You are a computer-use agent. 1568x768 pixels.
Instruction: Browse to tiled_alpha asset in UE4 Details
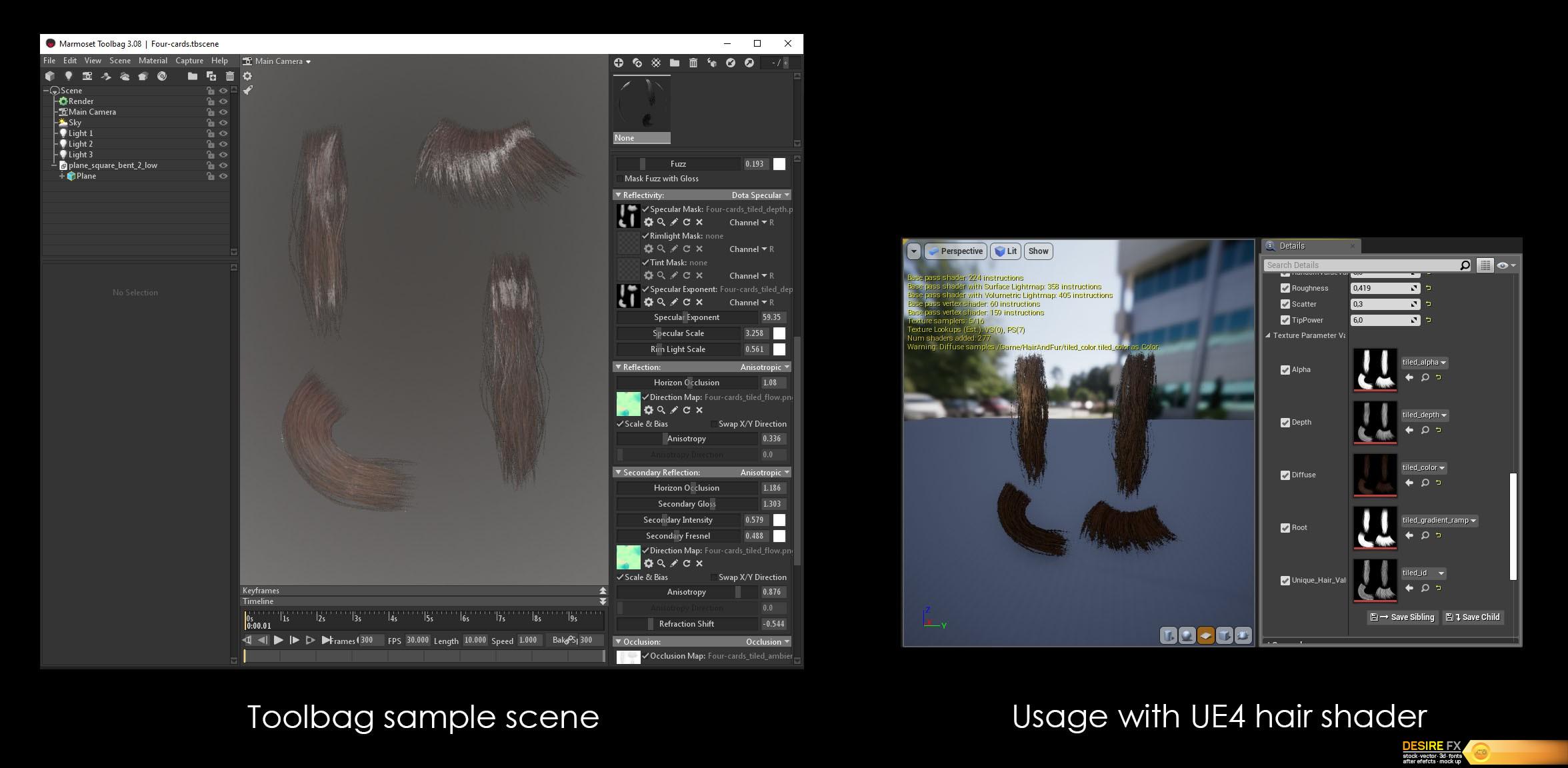click(x=1425, y=377)
